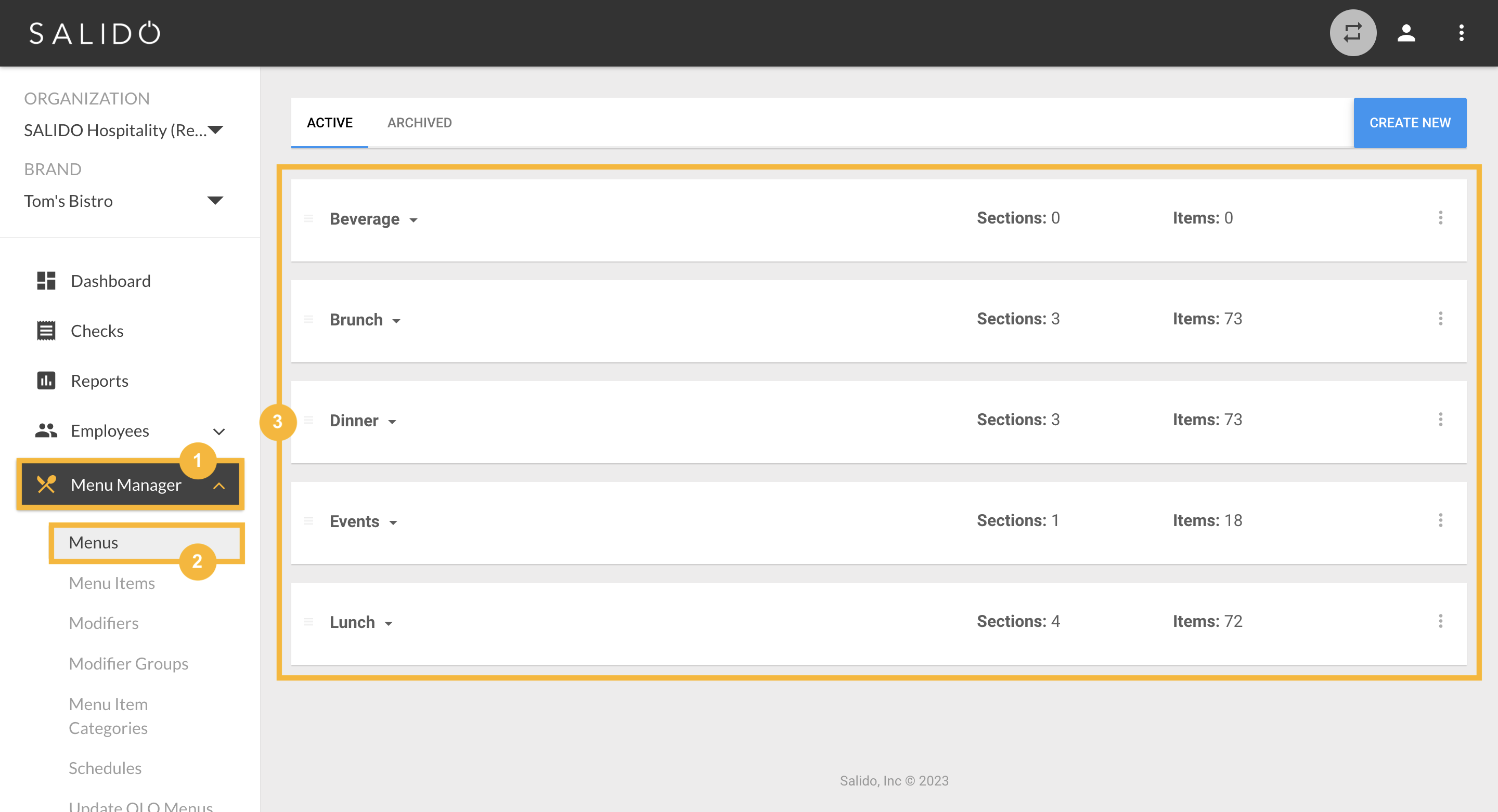
Task: Open the Modifier Groups page
Action: (128, 663)
